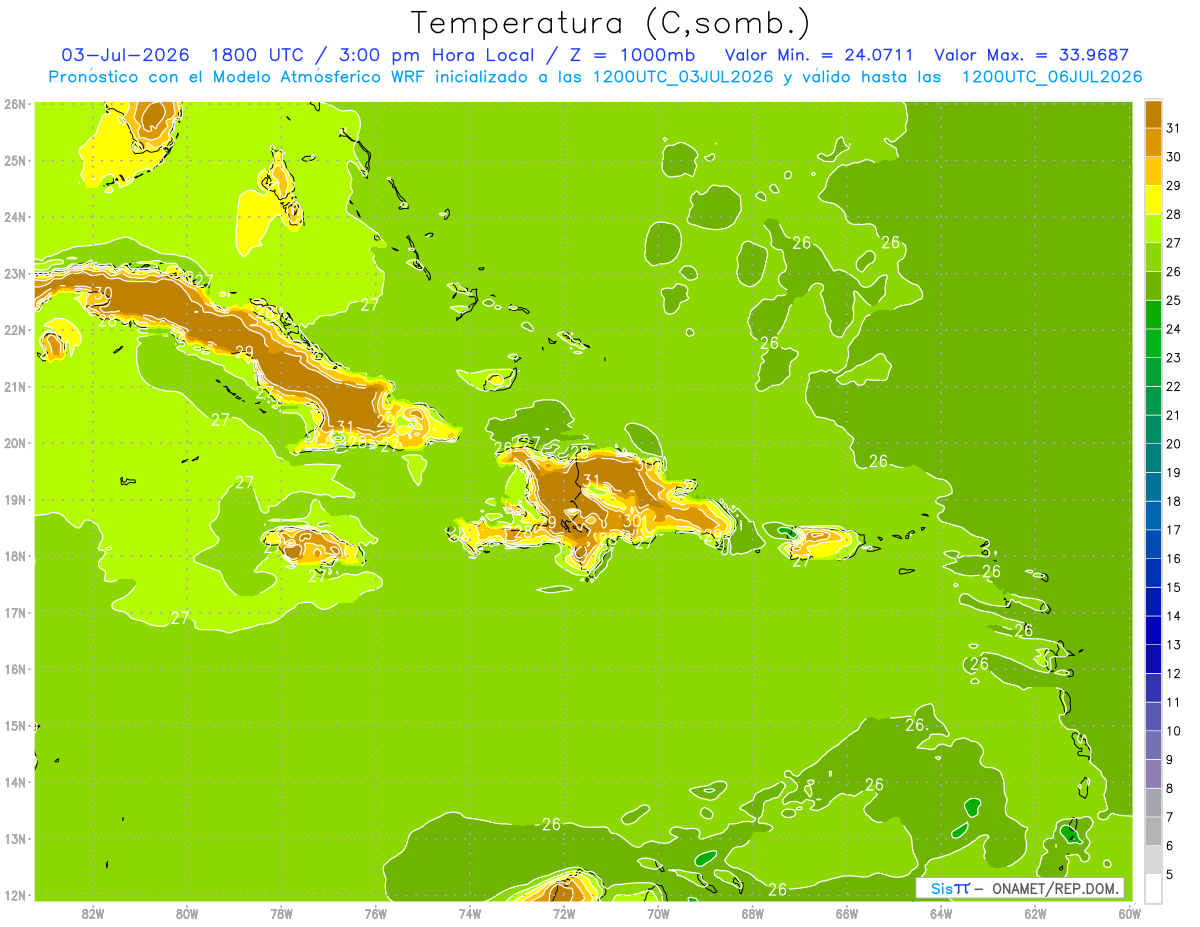Screen dimensions: 1200x927
Task: Click the white legend swatch below value 5
Action: (1153, 888)
